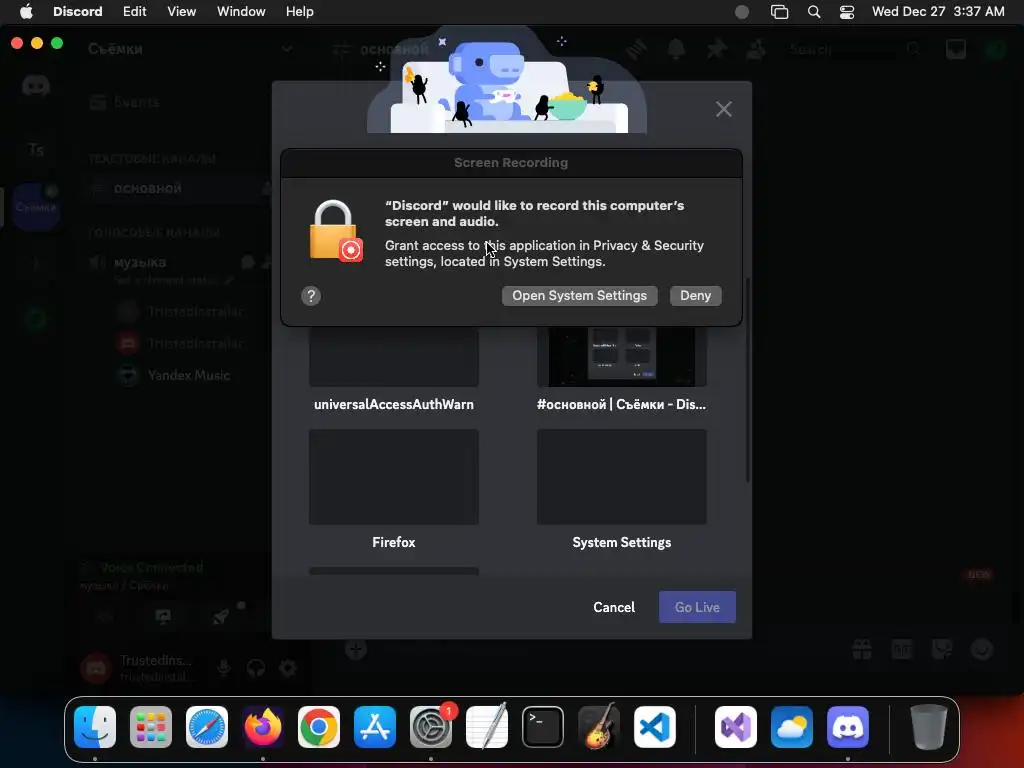Screen dimensions: 1024x768
Task: Launch Safari from the Dock
Action: point(207,727)
